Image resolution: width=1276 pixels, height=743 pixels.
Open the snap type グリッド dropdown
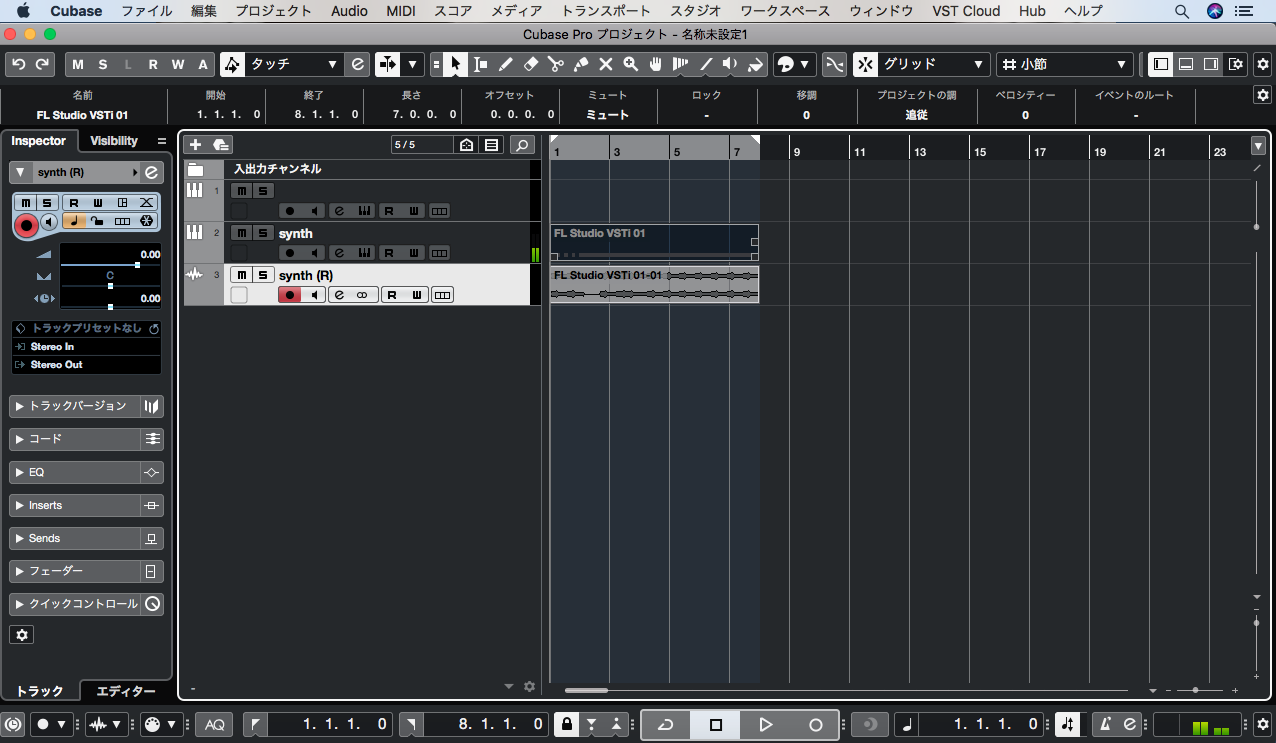coord(933,64)
